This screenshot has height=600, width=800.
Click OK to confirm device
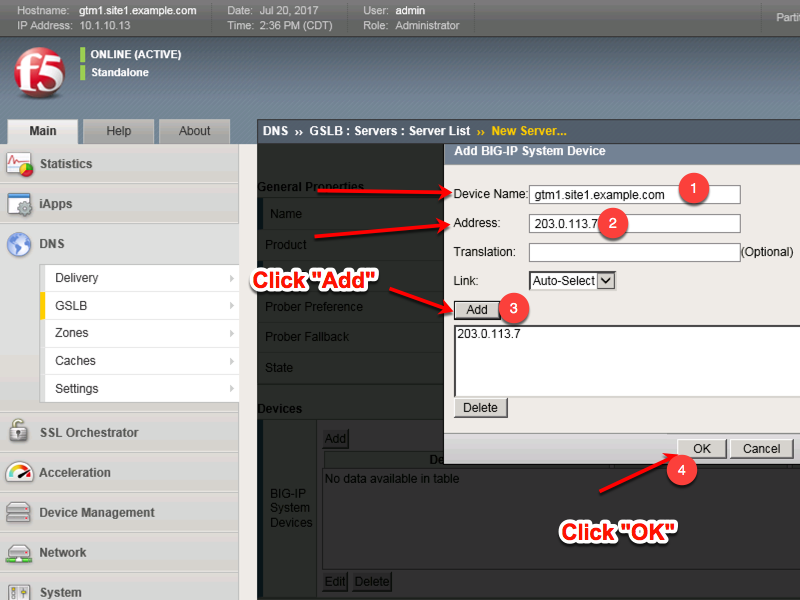point(702,448)
